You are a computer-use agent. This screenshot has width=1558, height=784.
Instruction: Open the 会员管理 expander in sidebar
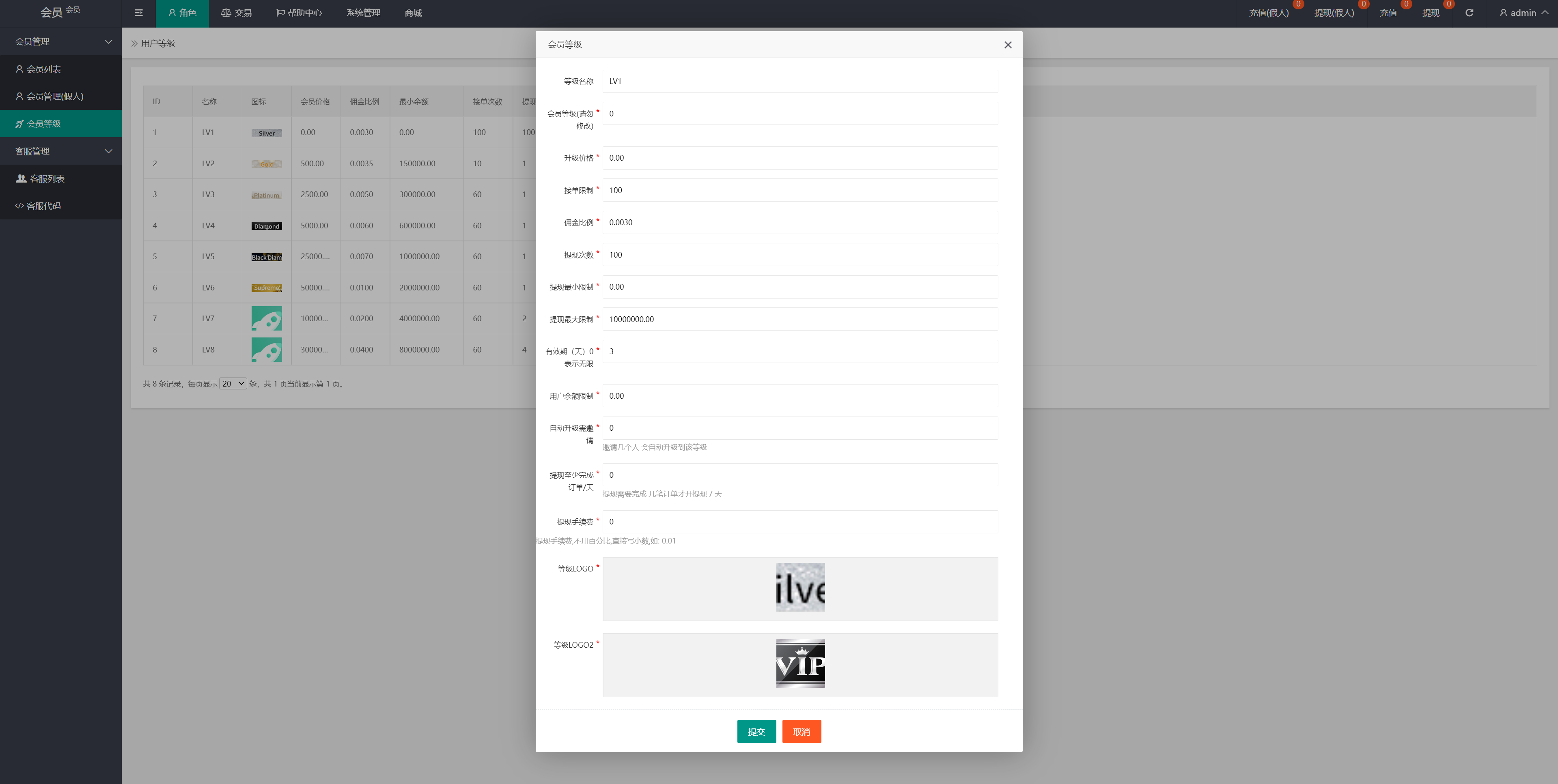tap(60, 41)
